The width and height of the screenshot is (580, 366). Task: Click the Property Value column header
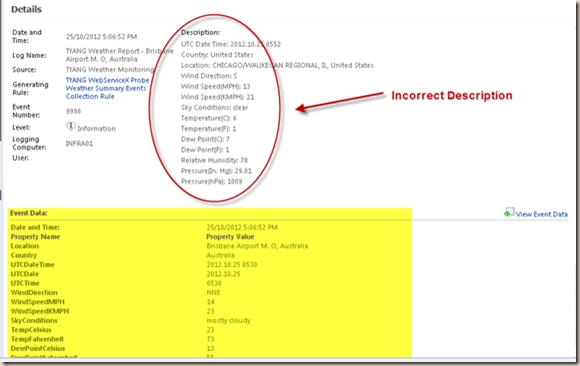230,237
